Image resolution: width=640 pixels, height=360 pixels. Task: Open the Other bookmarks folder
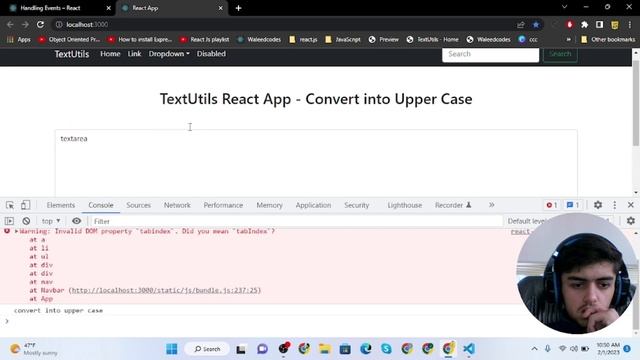click(x=608, y=40)
